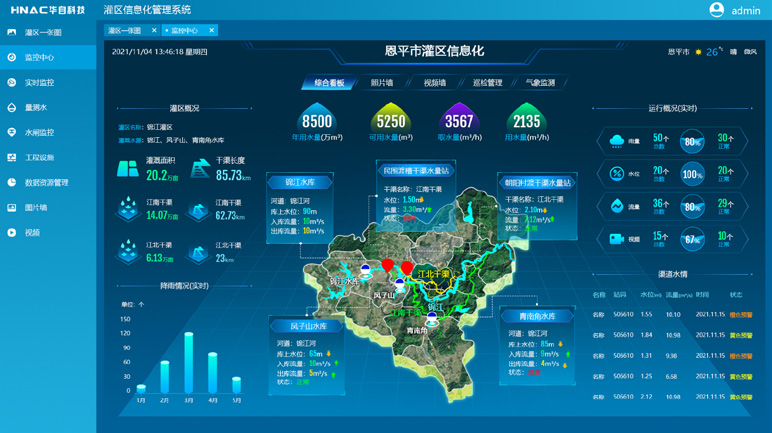The width and height of the screenshot is (772, 433).
Task: Close the 灌区一张图 tab
Action: (154, 31)
